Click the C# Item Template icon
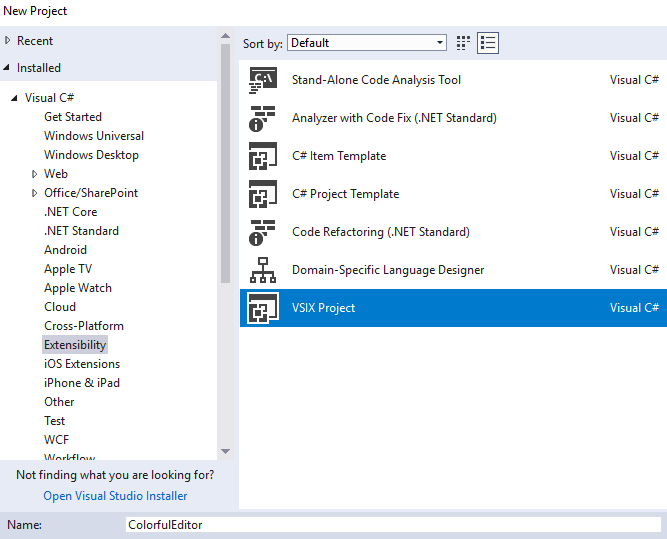Image resolution: width=667 pixels, height=539 pixels. (x=263, y=156)
